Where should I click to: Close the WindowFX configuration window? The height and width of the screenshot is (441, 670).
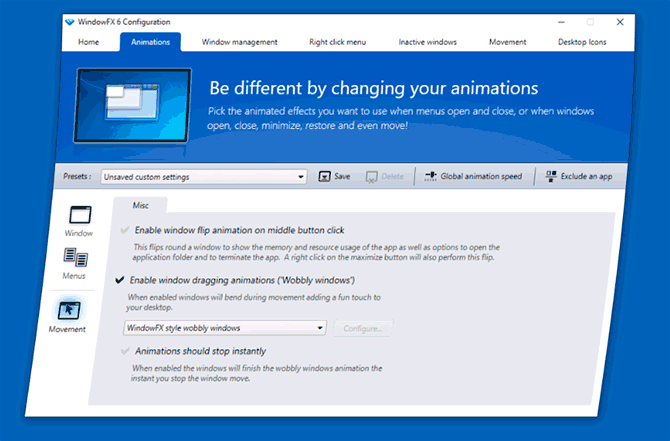point(620,22)
